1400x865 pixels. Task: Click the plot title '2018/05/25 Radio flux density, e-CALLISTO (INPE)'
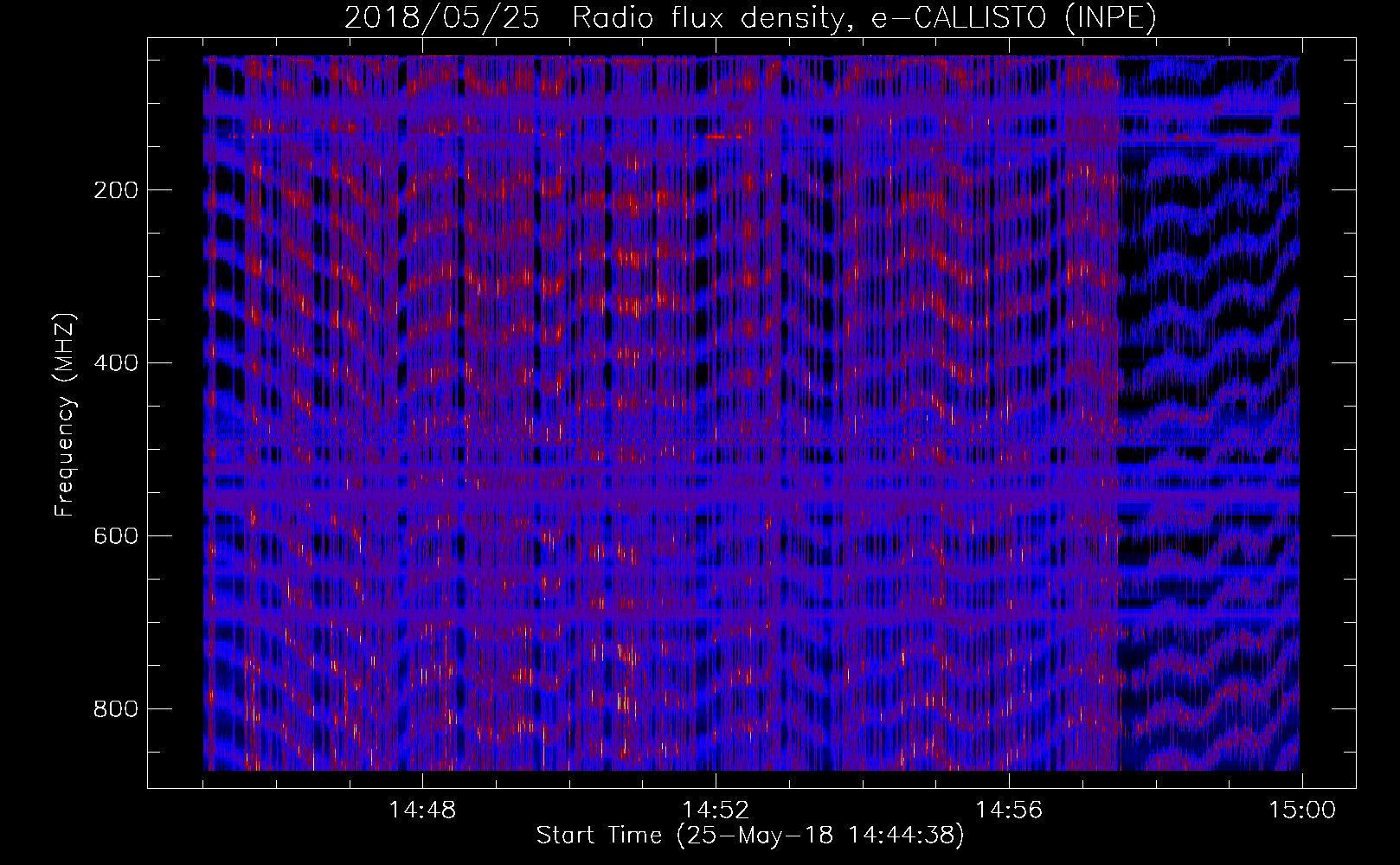pos(750,18)
